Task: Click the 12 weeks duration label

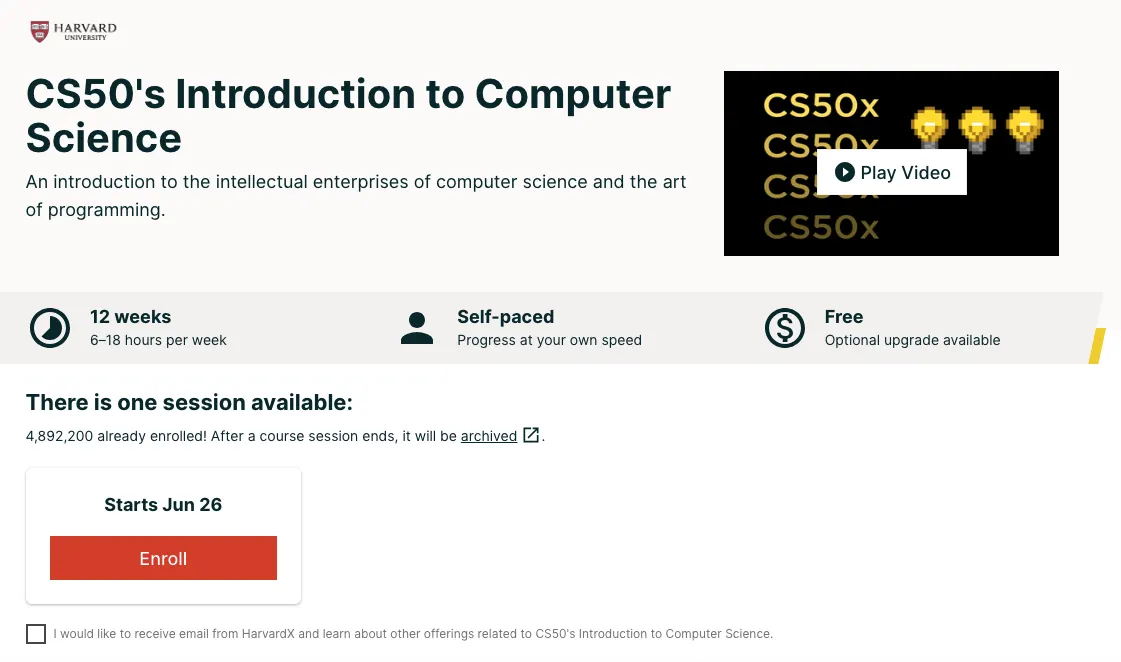Action: pyautogui.click(x=130, y=317)
